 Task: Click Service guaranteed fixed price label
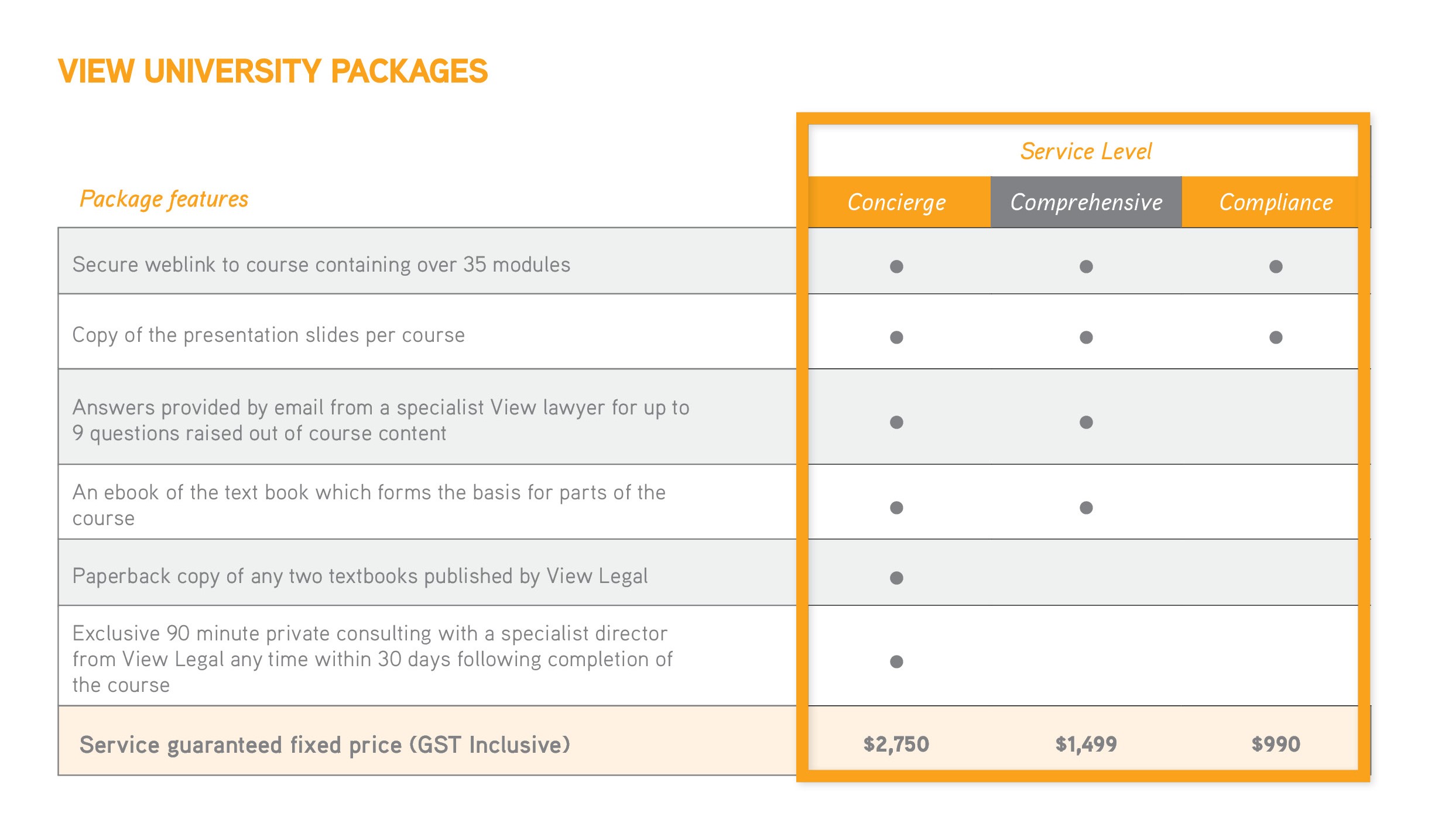[x=325, y=745]
